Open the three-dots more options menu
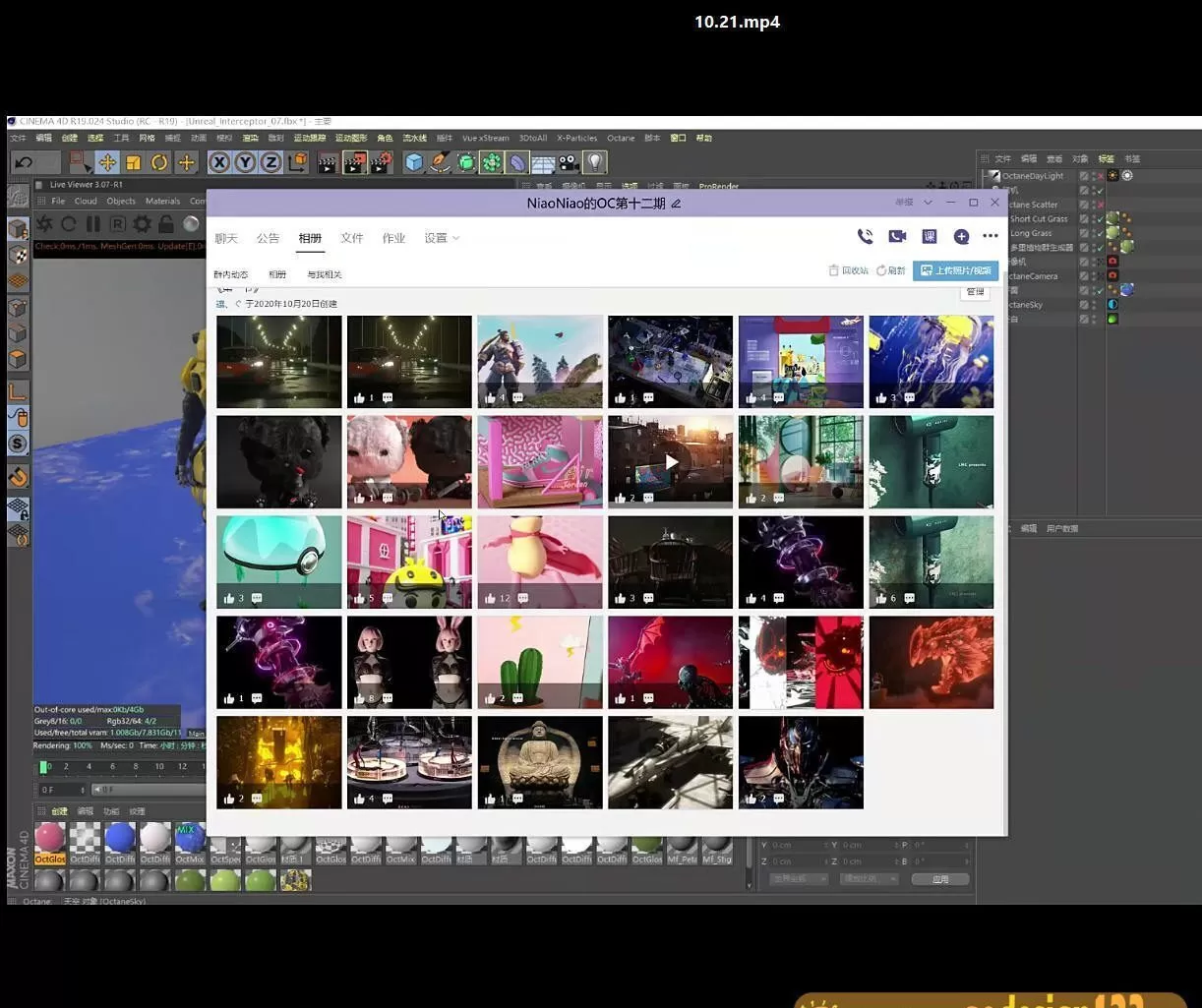The height and width of the screenshot is (1008, 1202). [991, 236]
